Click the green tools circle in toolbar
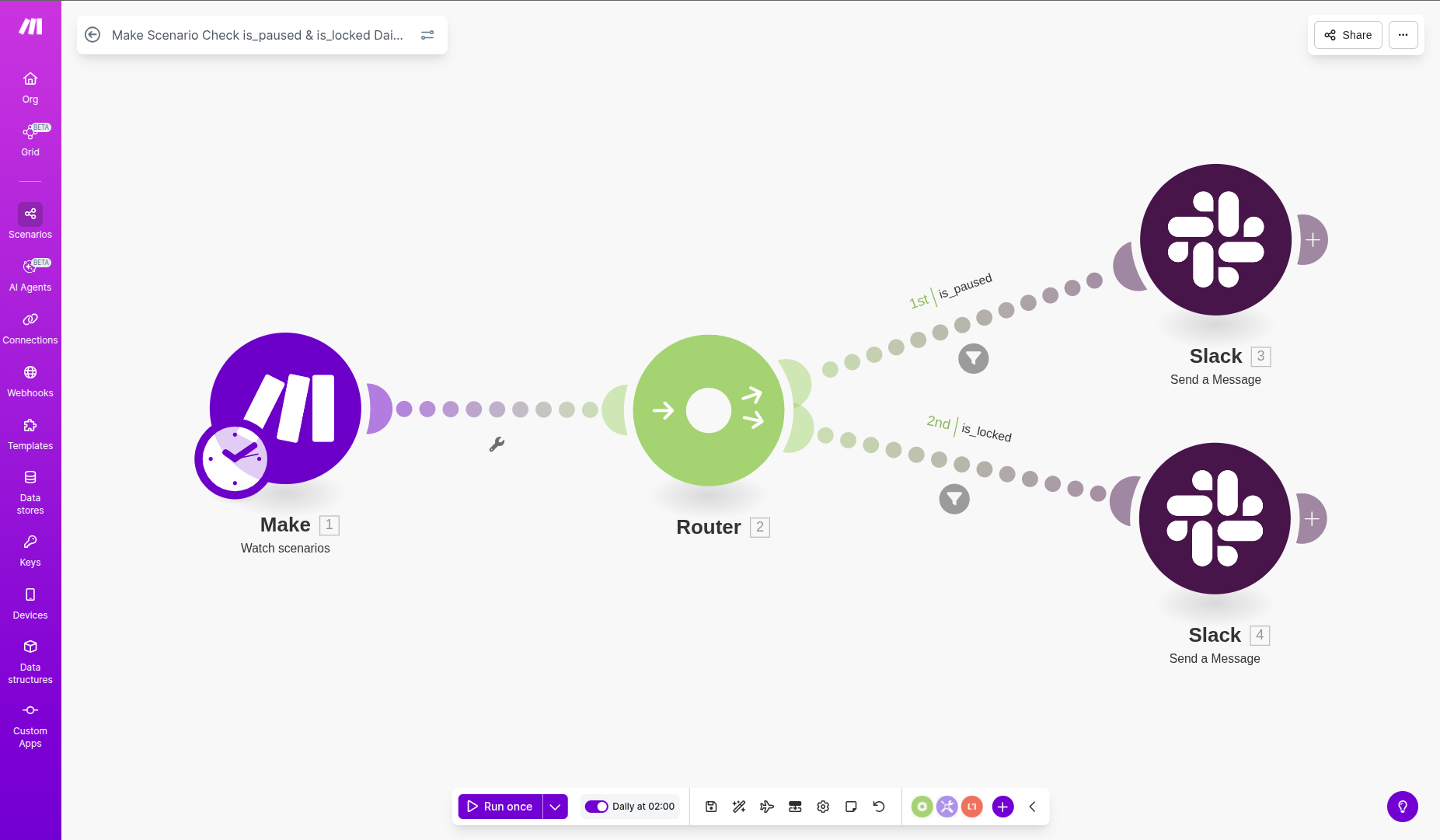Viewport: 1440px width, 840px height. [922, 807]
